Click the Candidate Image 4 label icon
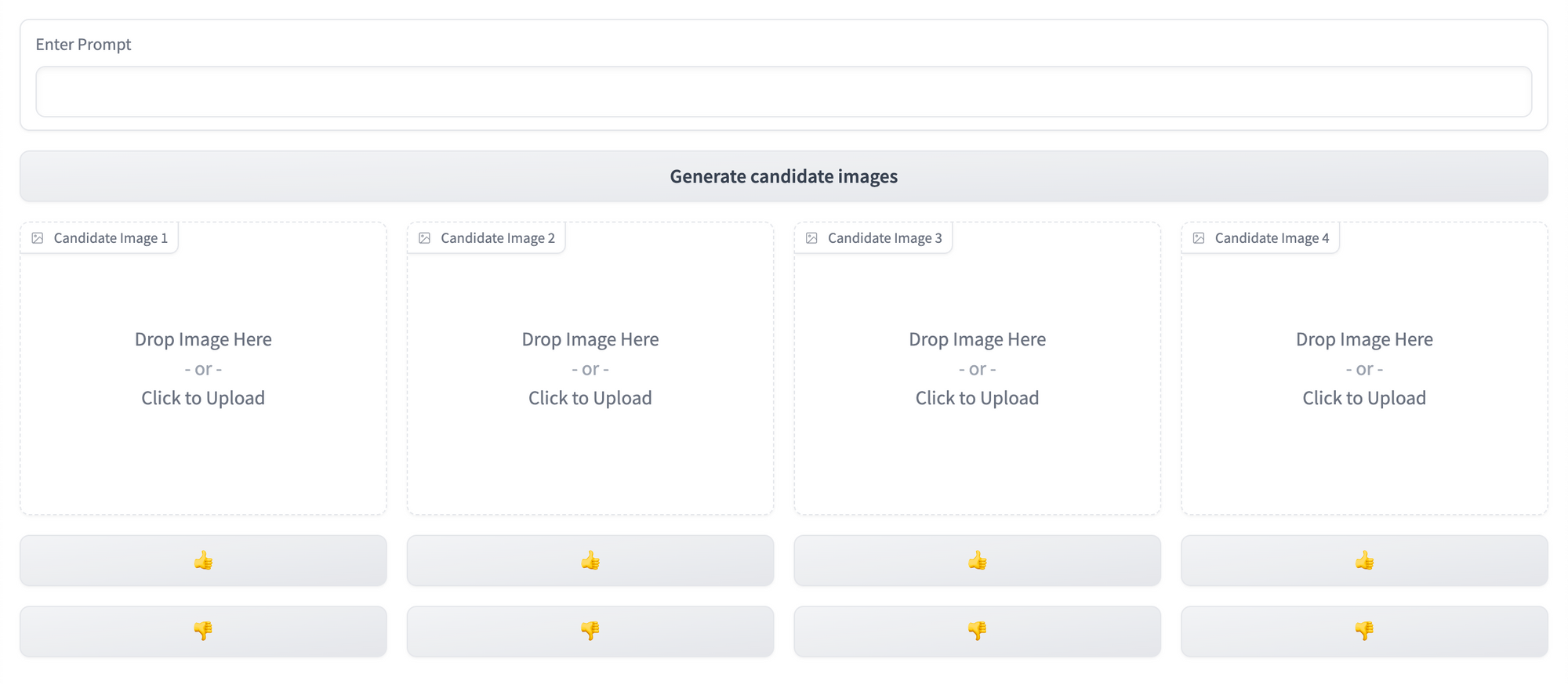This screenshot has height=684, width=1568. click(1199, 238)
